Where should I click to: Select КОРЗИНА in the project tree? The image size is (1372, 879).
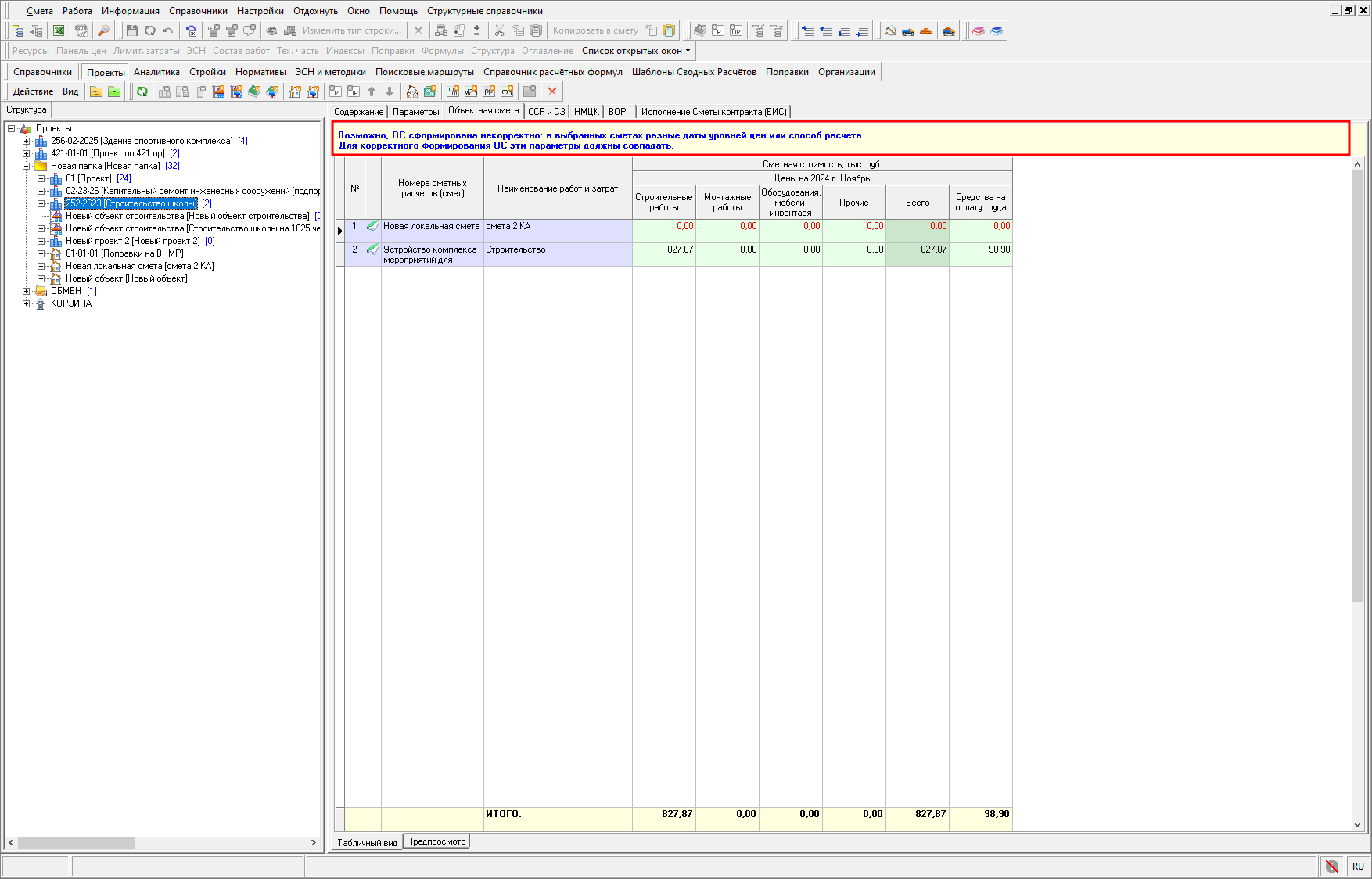pyautogui.click(x=71, y=303)
